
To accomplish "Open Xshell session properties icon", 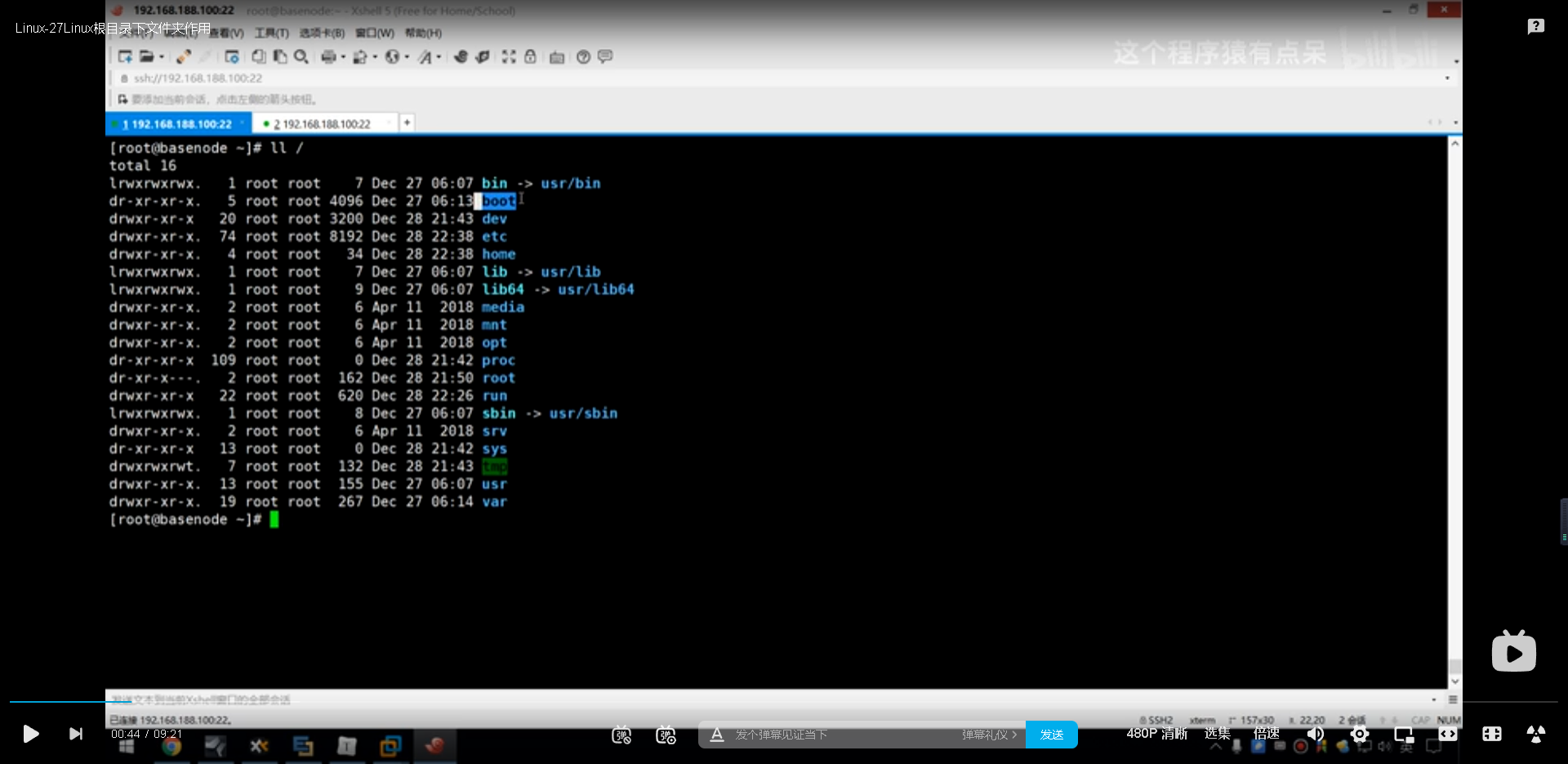I will (x=232, y=56).
